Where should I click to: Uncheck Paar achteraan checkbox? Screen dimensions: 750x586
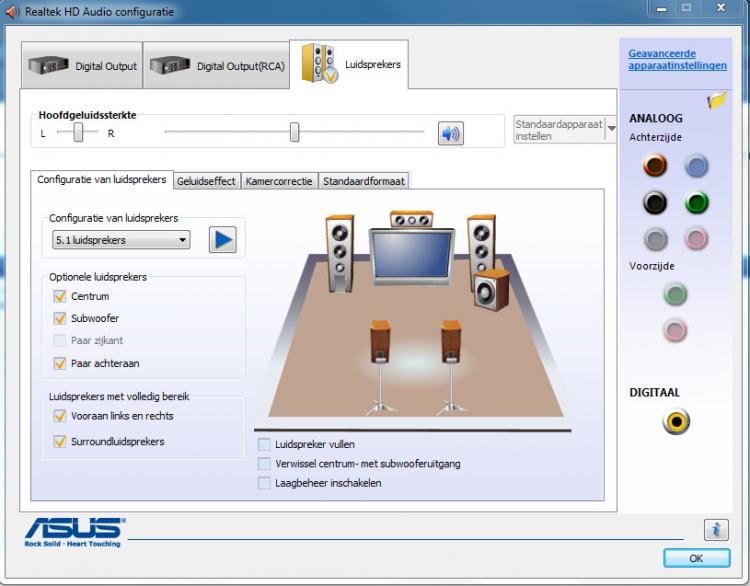(x=59, y=363)
